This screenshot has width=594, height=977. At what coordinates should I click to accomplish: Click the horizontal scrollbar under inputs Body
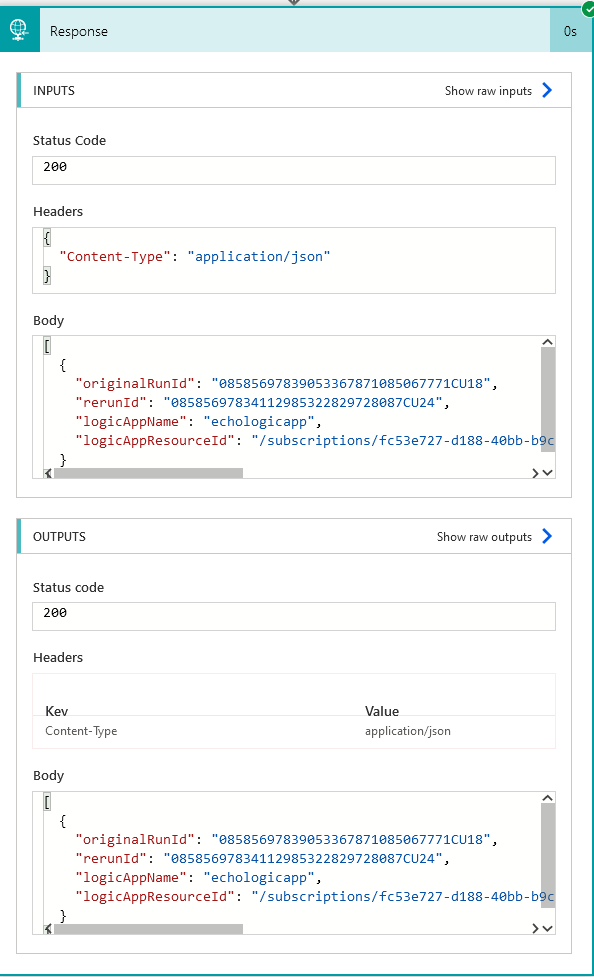(150, 473)
